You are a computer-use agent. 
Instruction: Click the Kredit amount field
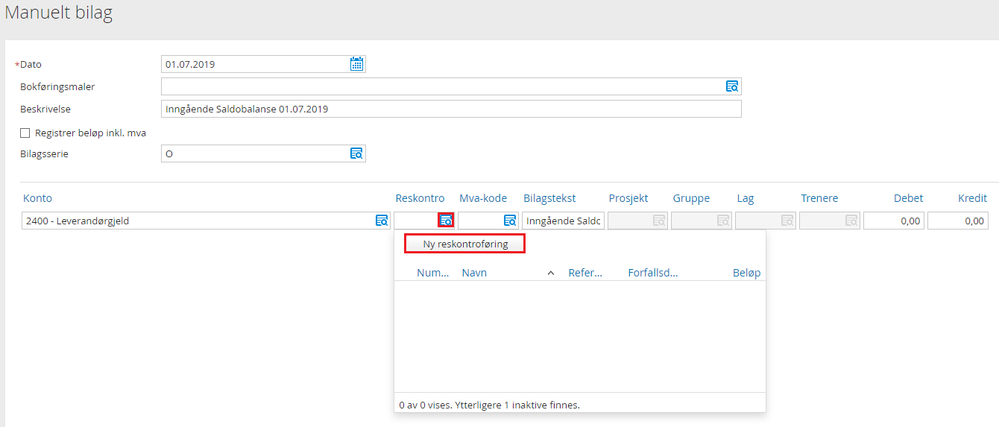point(958,221)
